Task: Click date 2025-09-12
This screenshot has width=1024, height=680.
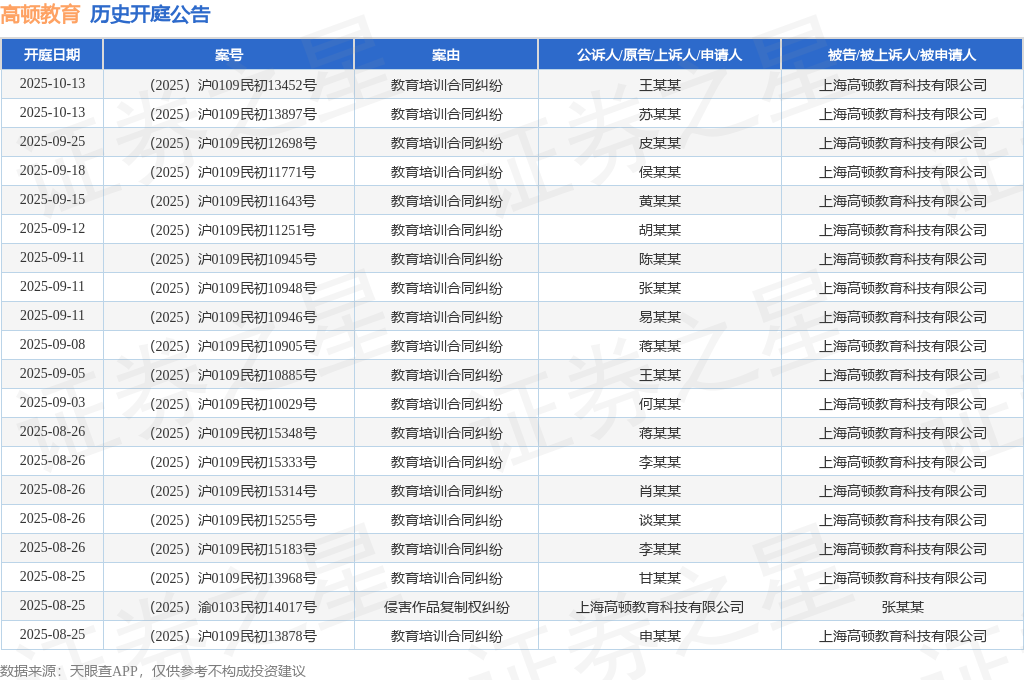Action: (x=52, y=229)
